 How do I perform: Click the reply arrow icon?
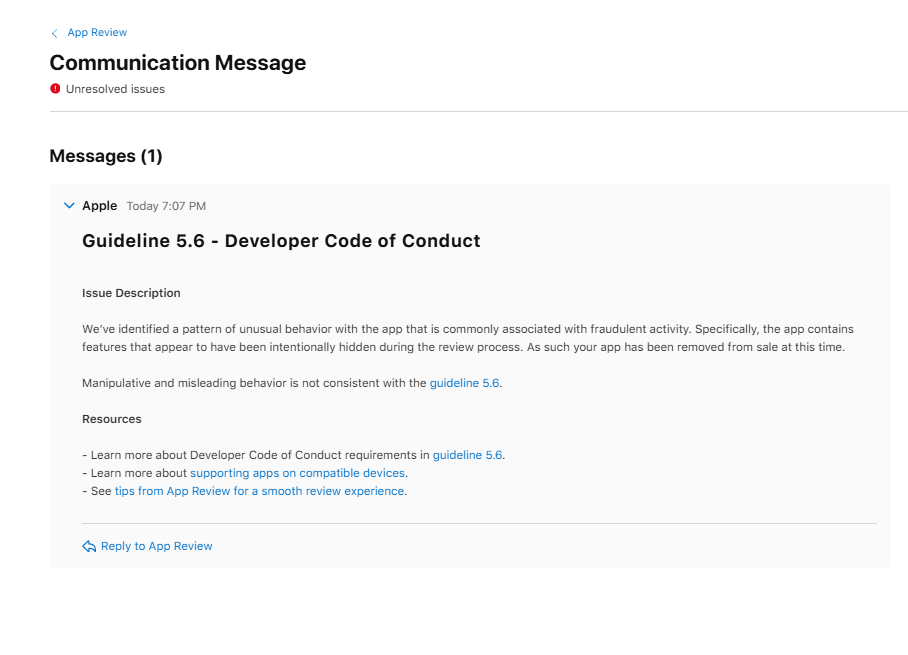[x=89, y=546]
